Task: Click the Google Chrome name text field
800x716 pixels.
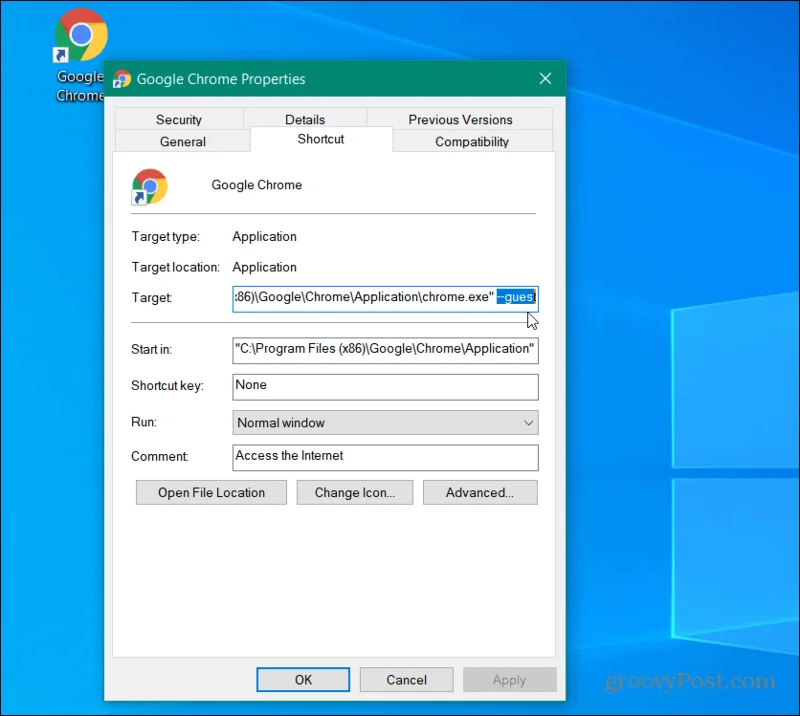Action: 257,185
